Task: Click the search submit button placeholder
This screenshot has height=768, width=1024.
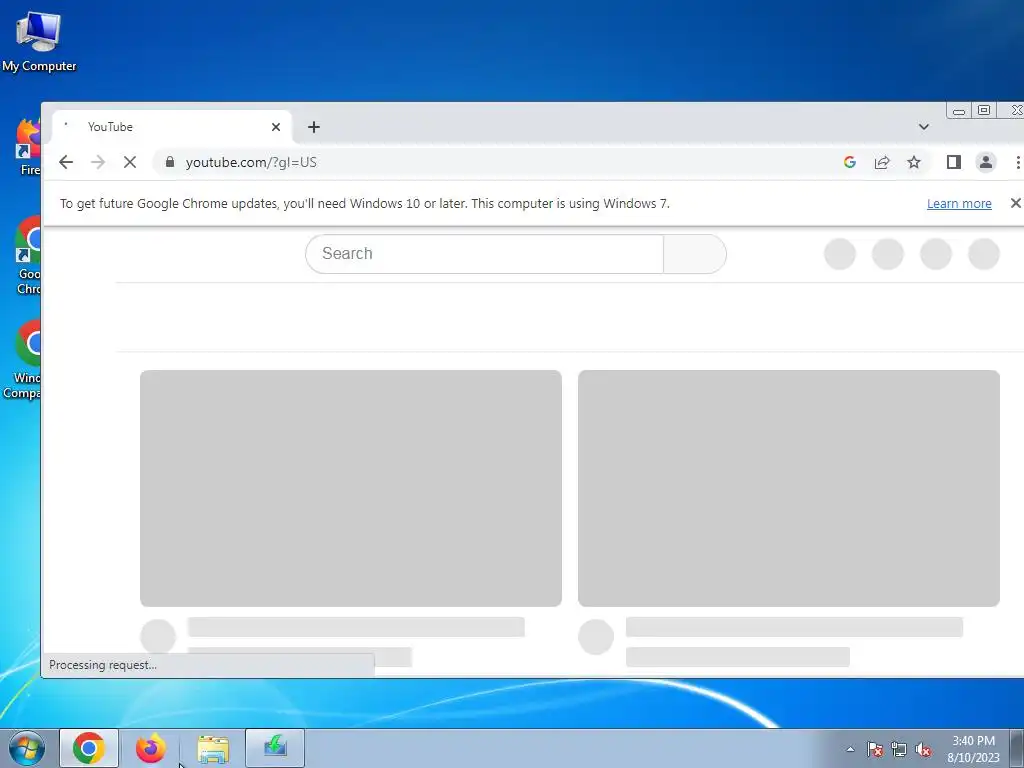Action: coord(695,253)
